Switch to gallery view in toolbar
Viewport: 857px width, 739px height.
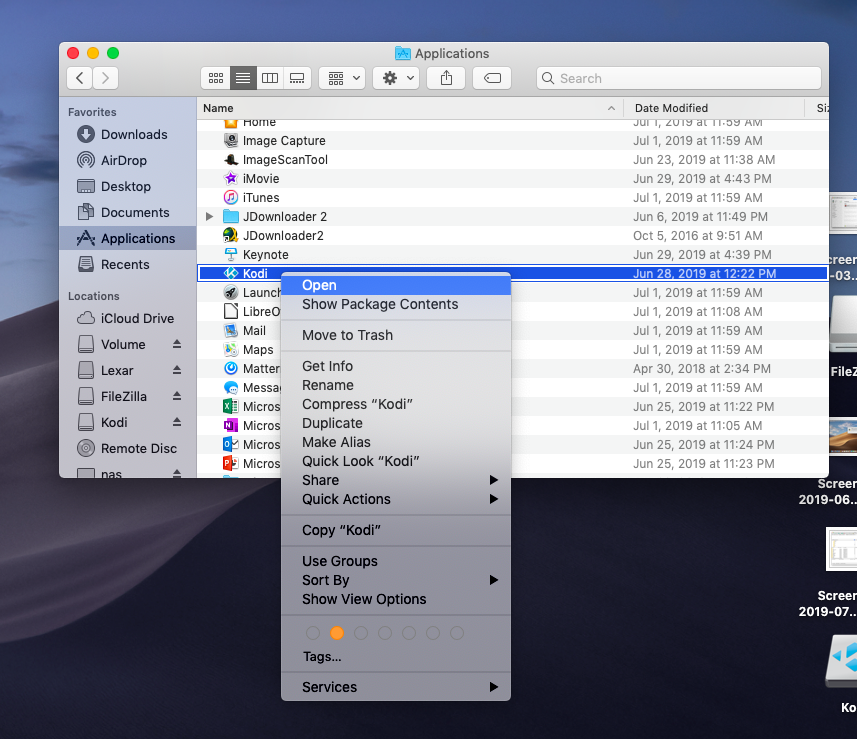(297, 78)
